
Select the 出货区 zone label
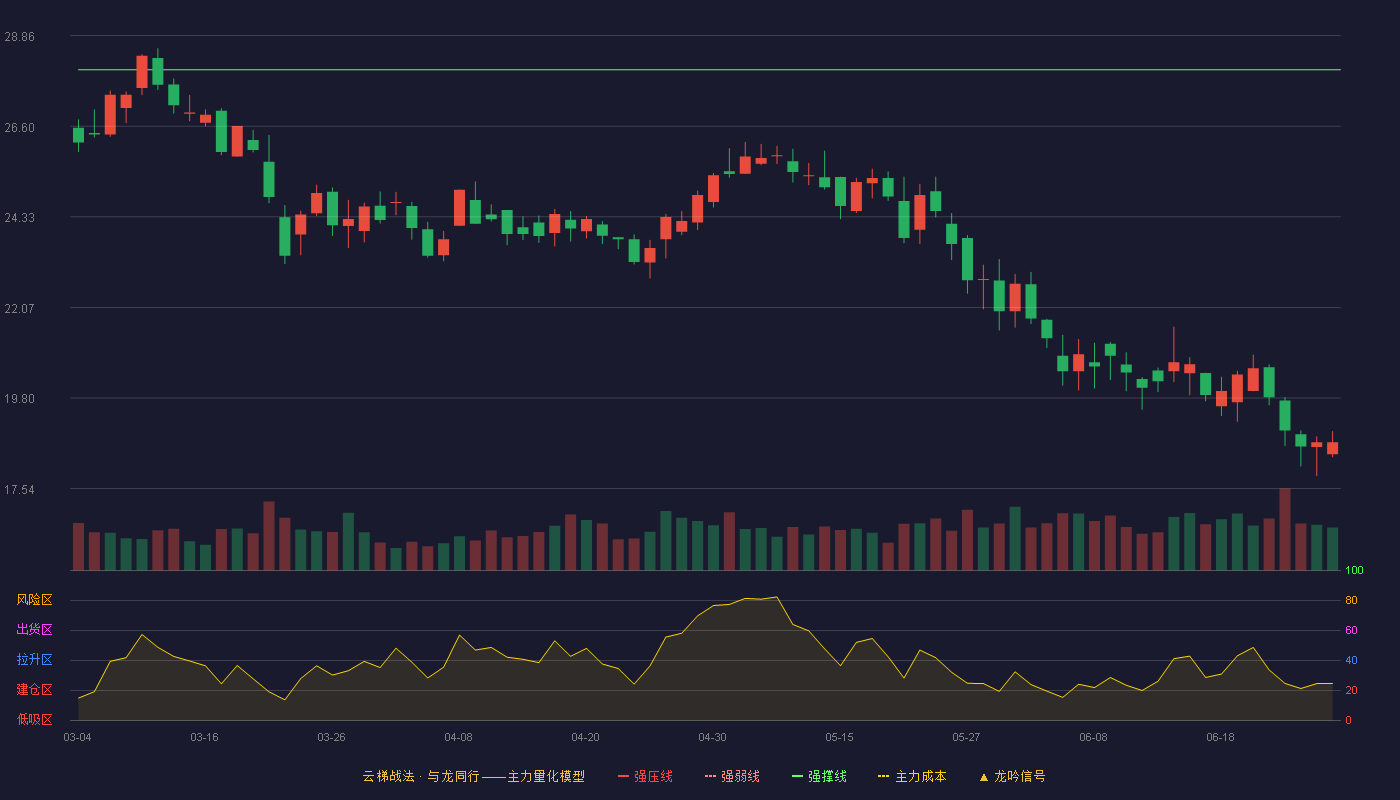(x=34, y=630)
